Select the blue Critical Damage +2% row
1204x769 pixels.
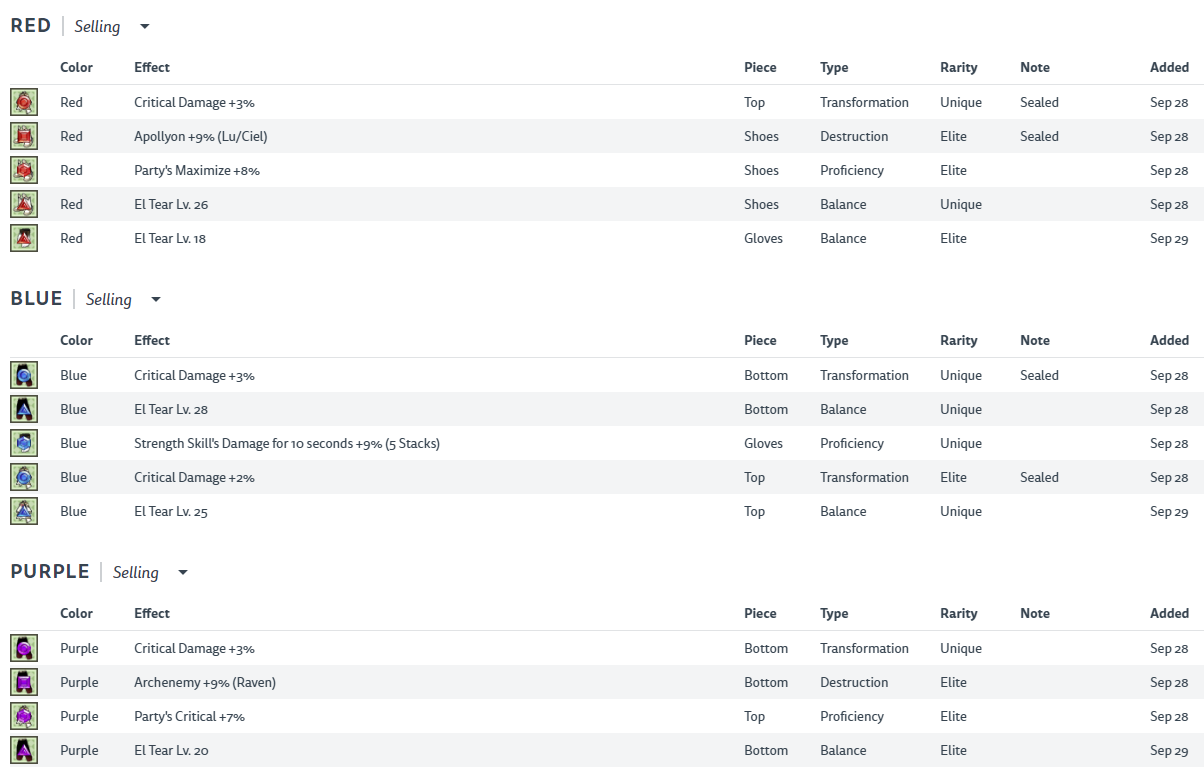pyautogui.click(x=602, y=477)
